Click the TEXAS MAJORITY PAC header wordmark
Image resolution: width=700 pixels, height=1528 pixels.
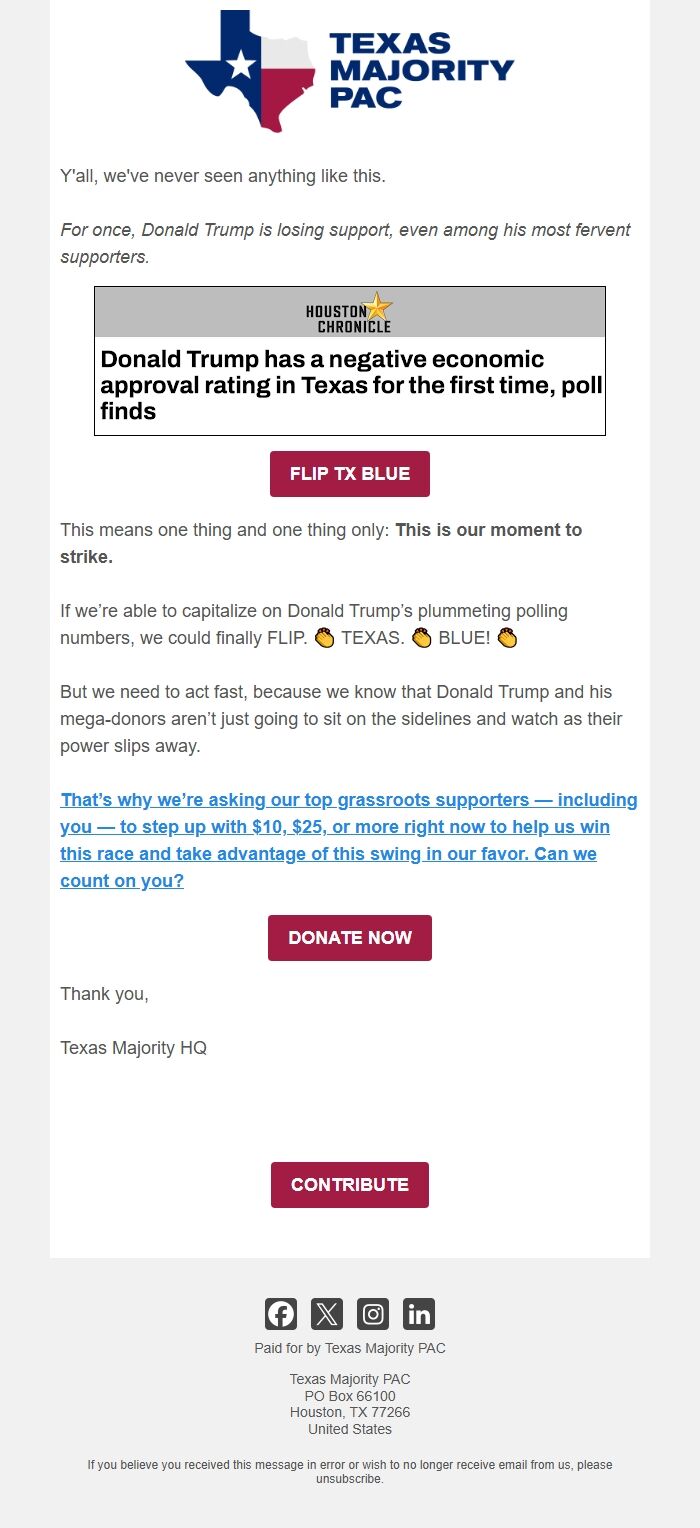click(420, 70)
